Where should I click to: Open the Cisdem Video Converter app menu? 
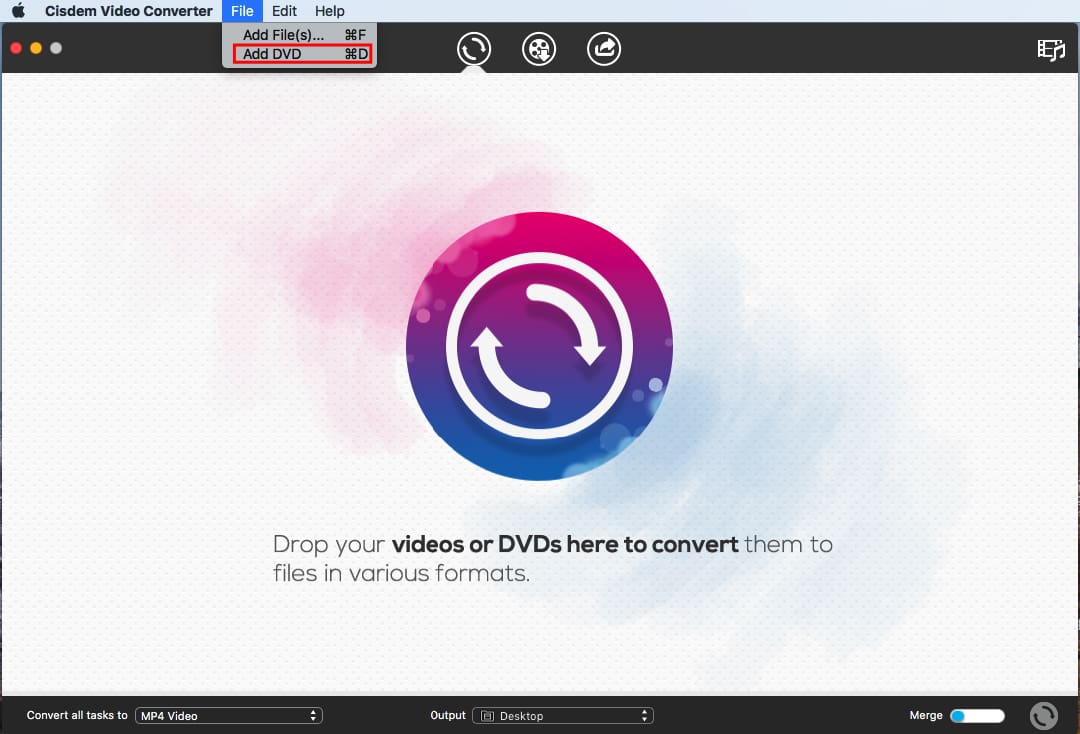pos(129,11)
